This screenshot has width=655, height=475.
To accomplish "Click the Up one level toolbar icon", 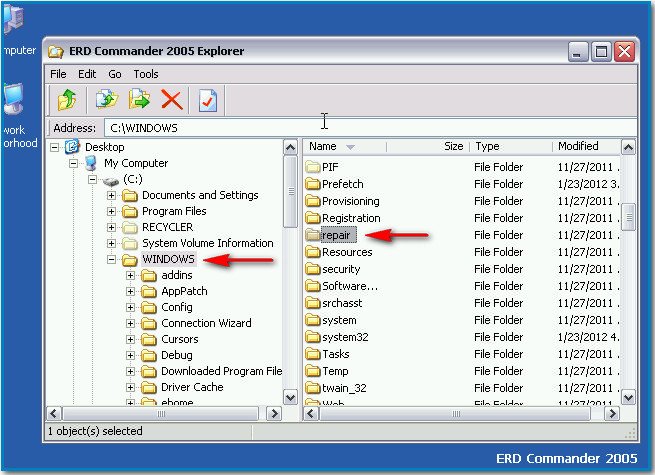I will 67,100.
